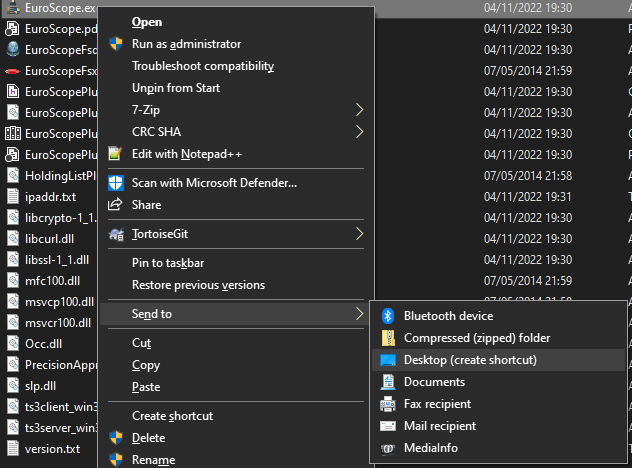Image resolution: width=632 pixels, height=468 pixels.
Task: Expand the TortoiseGit submenu arrow
Action: [360, 234]
